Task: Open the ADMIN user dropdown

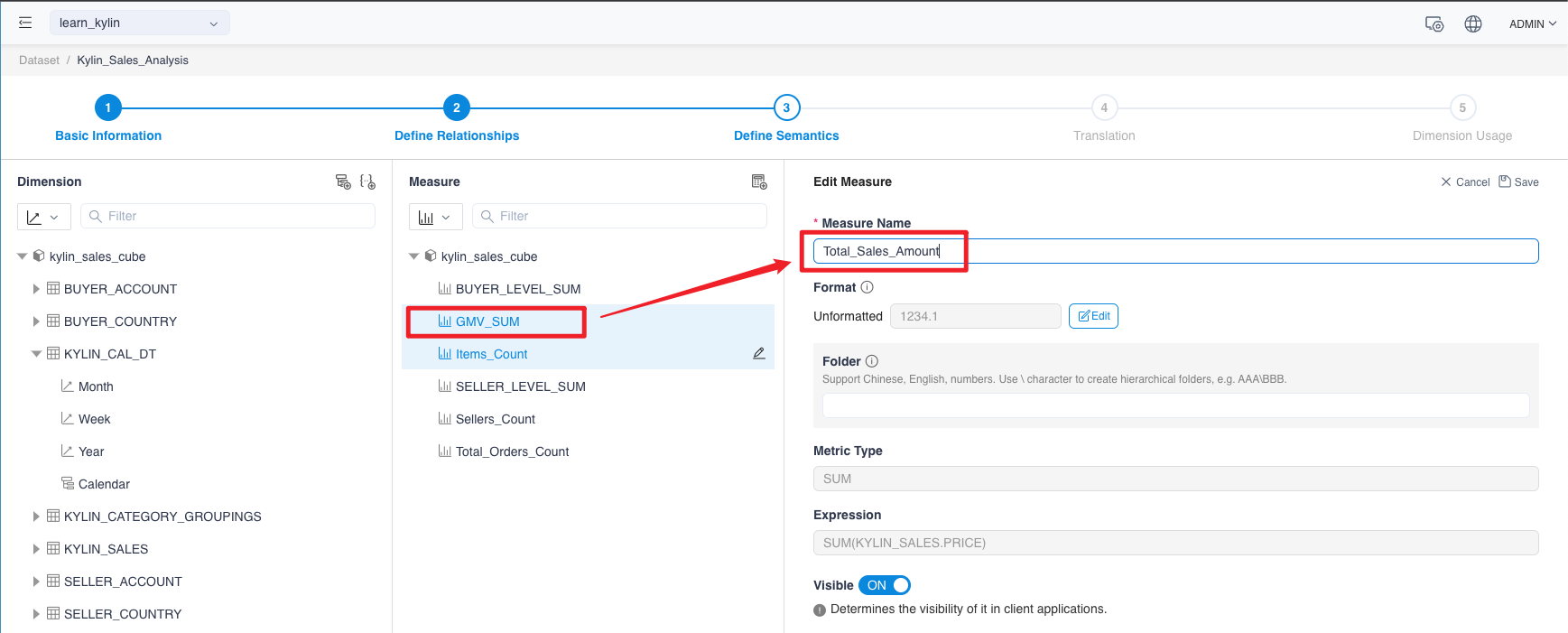Action: click(x=1532, y=24)
